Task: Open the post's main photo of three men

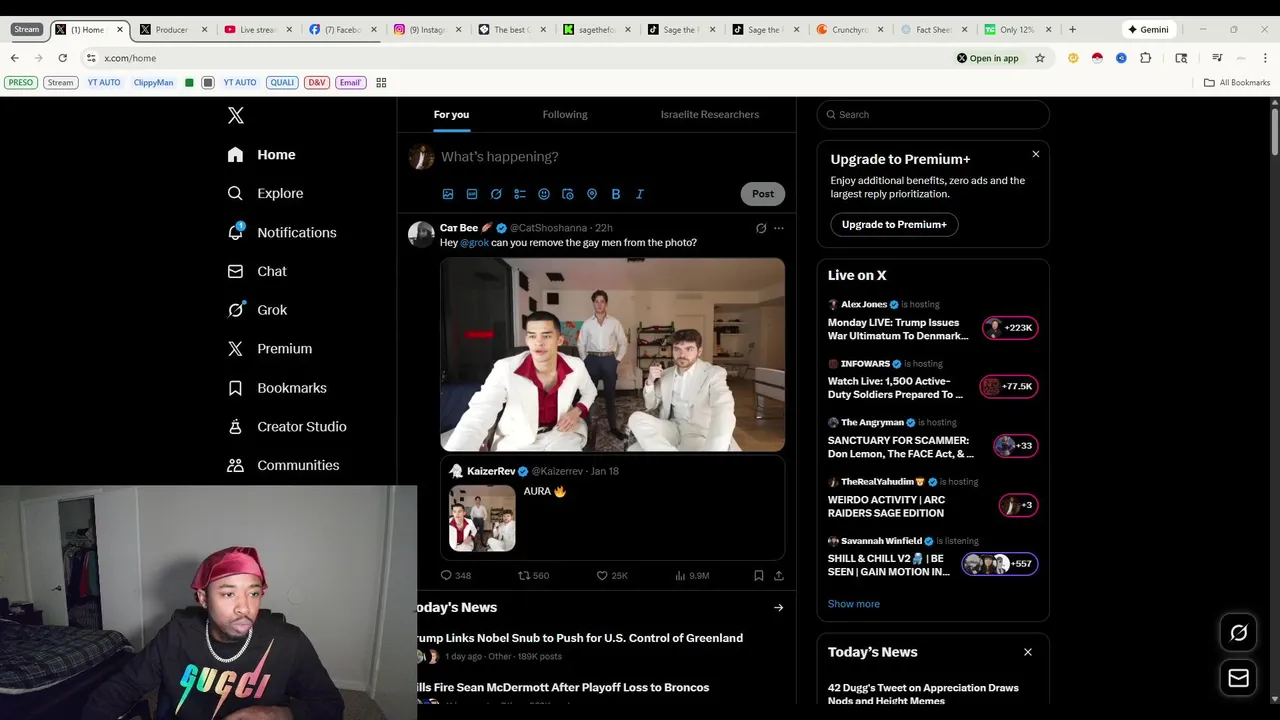Action: pyautogui.click(x=612, y=355)
